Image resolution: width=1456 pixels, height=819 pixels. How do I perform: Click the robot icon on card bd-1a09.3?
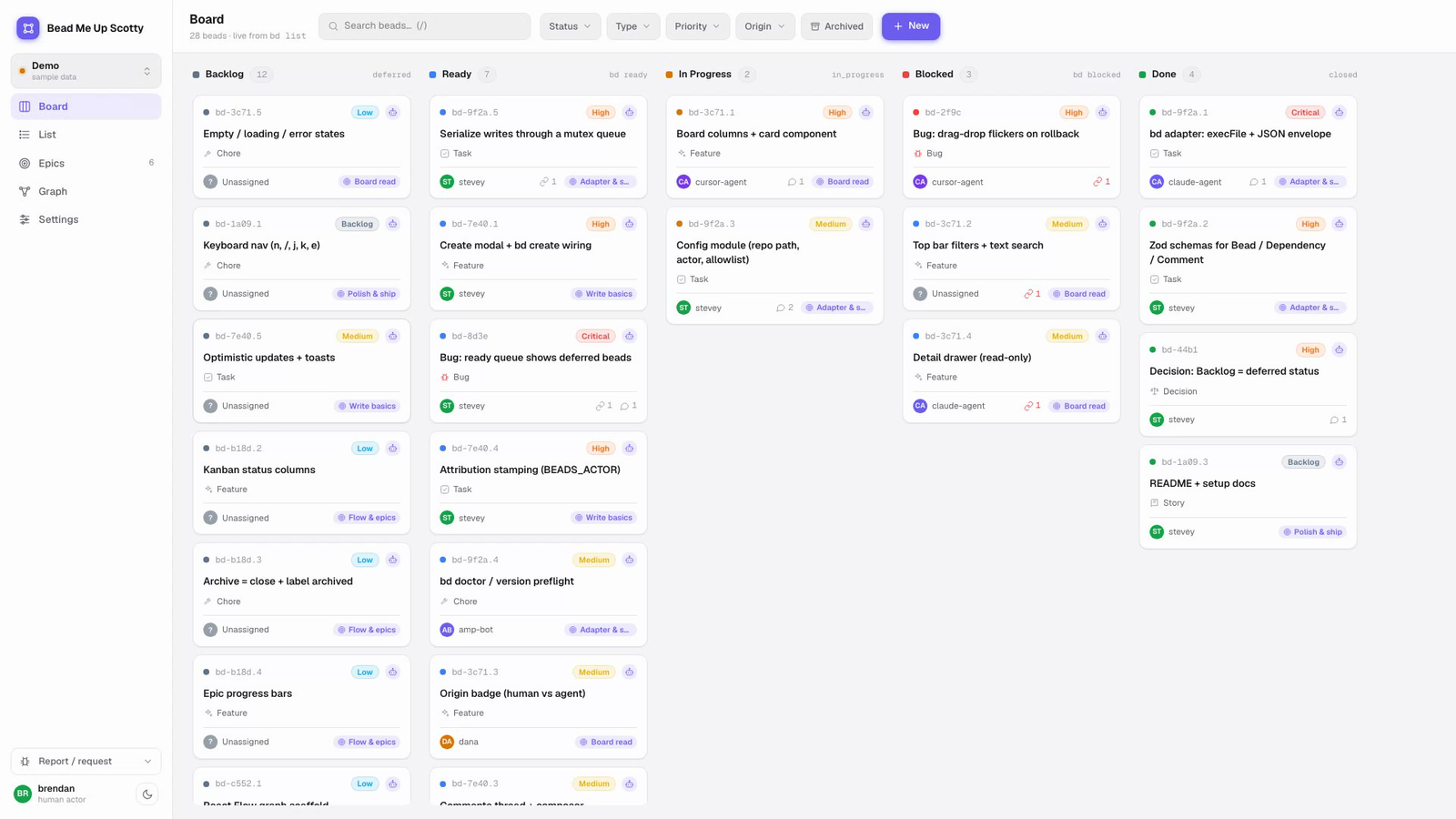coord(1340,462)
